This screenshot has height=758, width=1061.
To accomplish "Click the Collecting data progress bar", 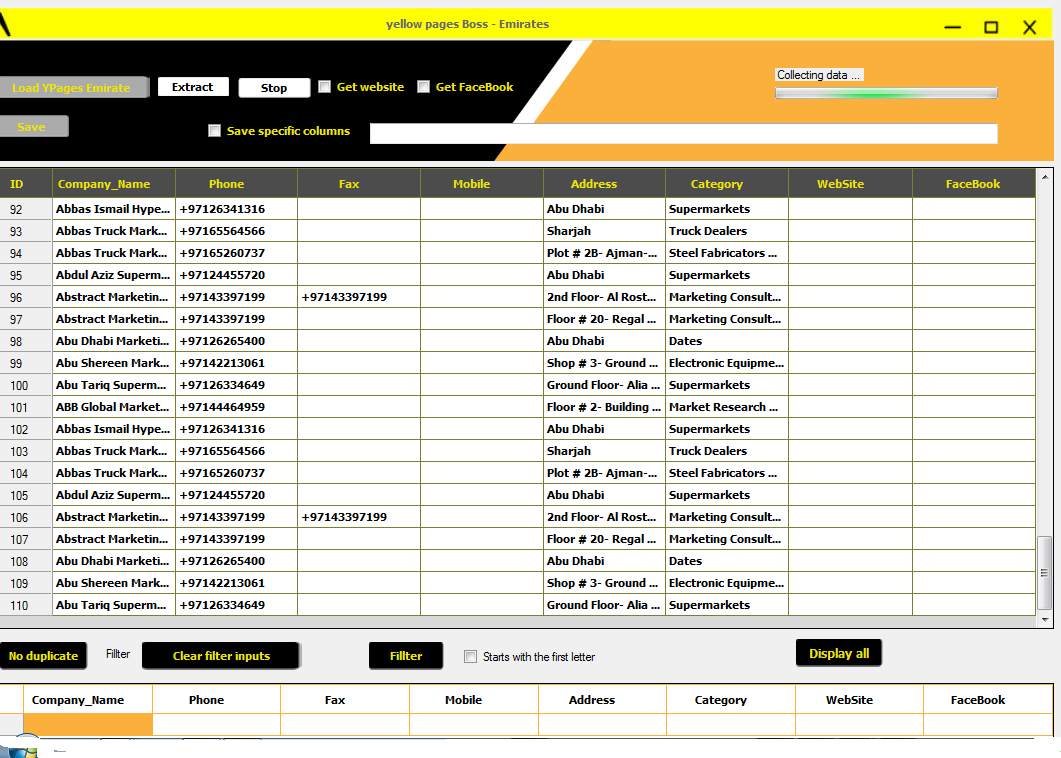I will [x=886, y=93].
